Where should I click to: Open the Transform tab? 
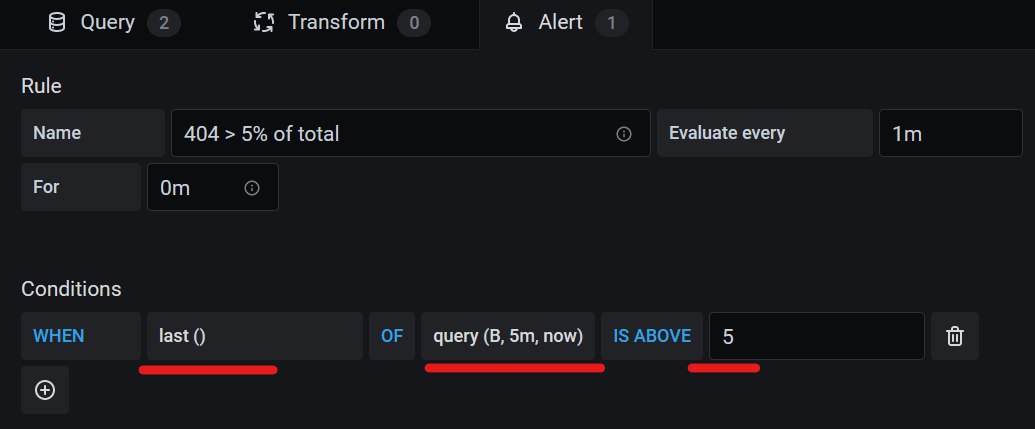341,23
